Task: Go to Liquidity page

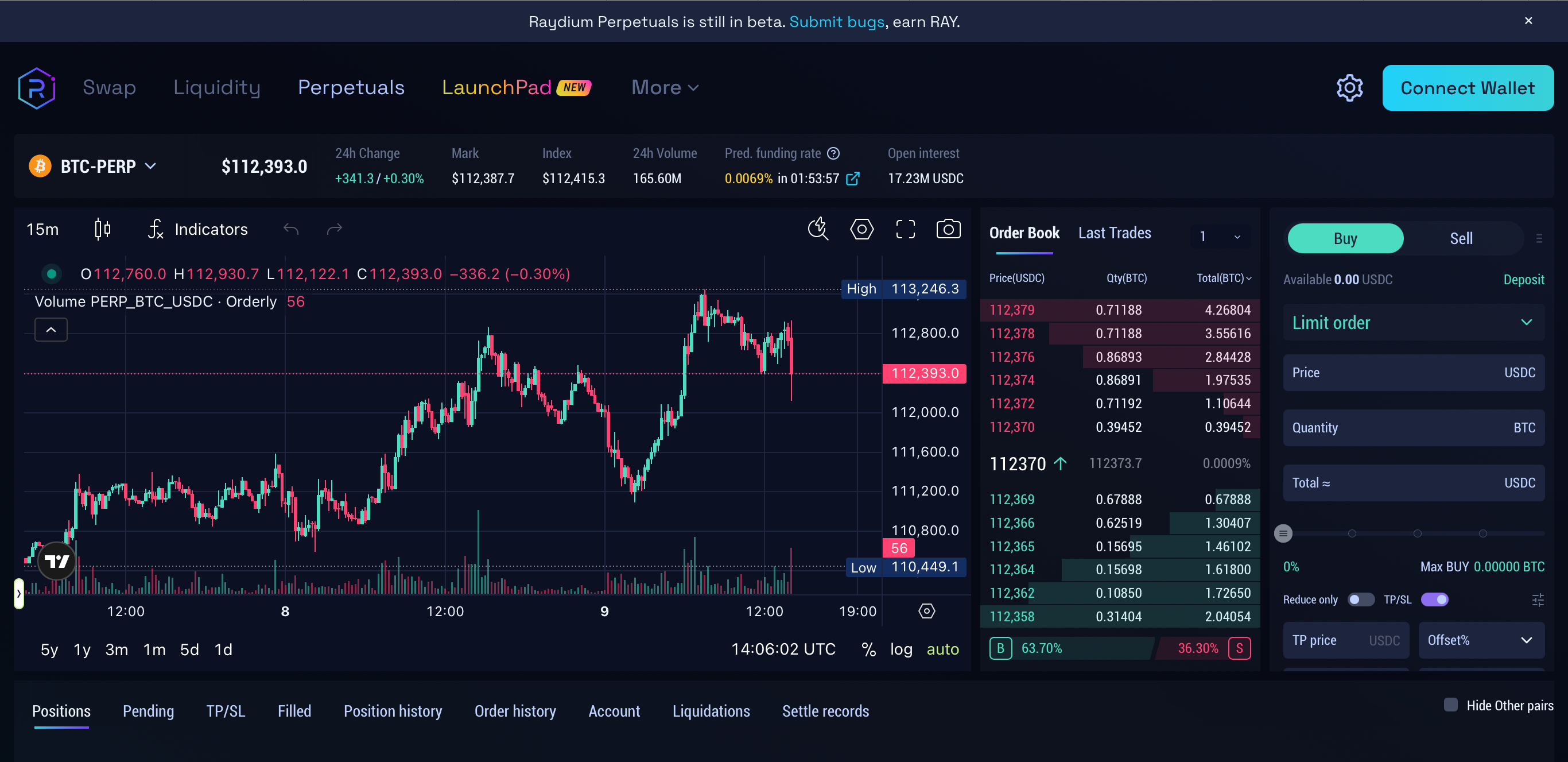Action: coord(217,88)
